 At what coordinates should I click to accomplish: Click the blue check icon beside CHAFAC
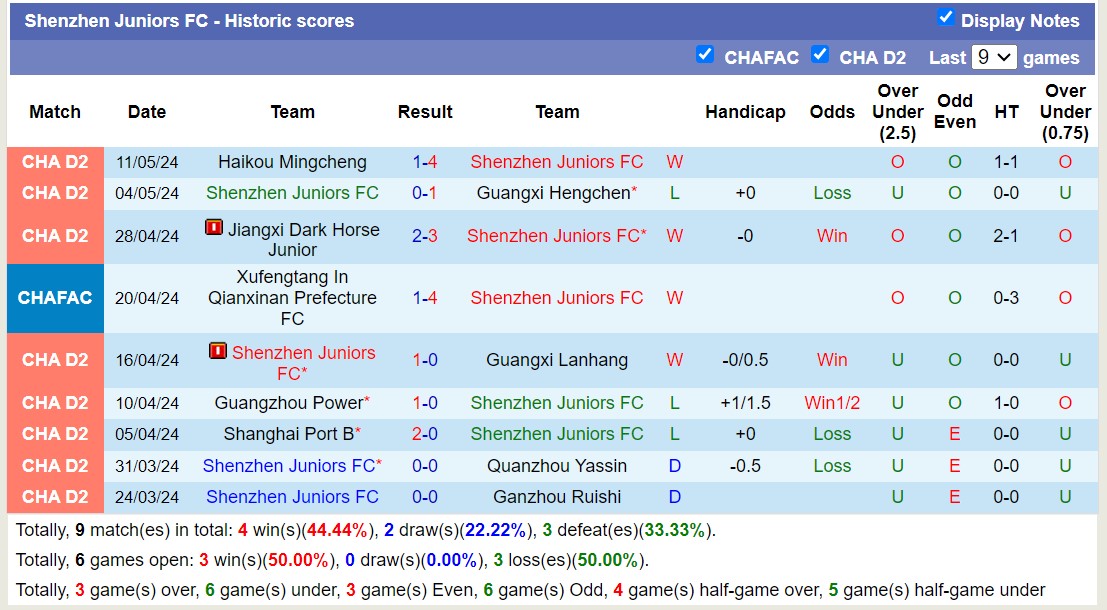(x=705, y=56)
